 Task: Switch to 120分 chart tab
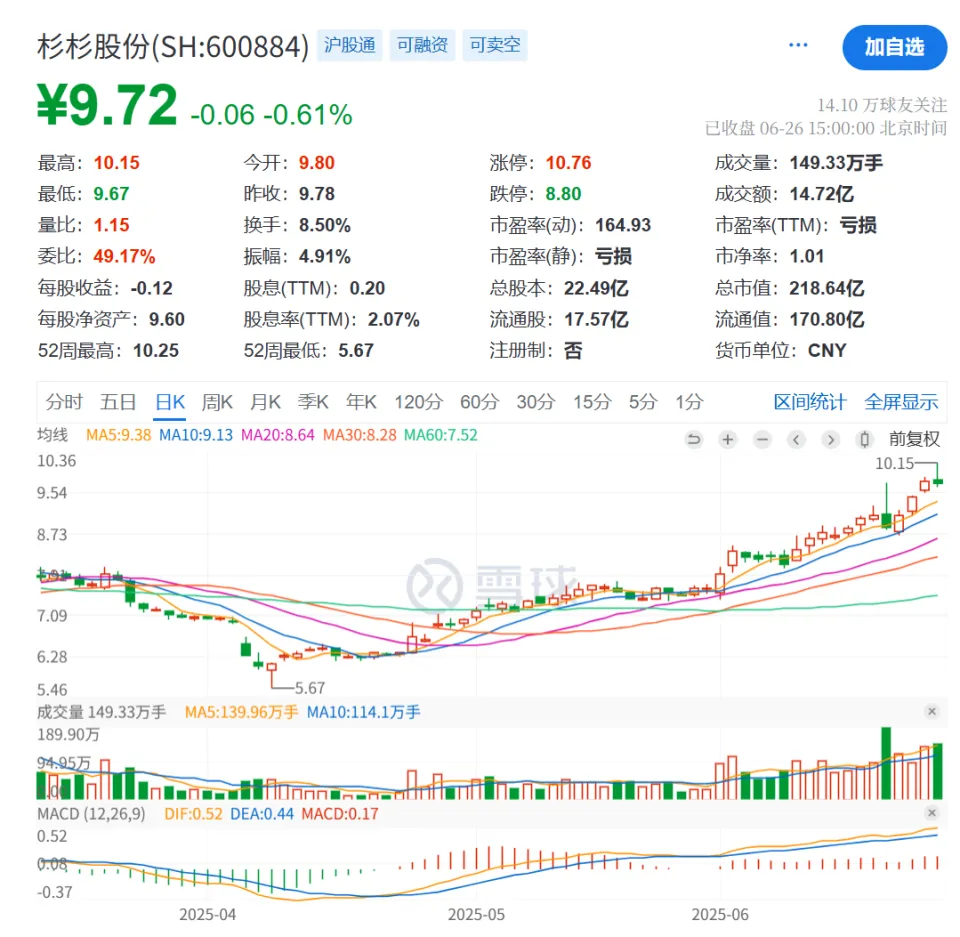point(418,402)
